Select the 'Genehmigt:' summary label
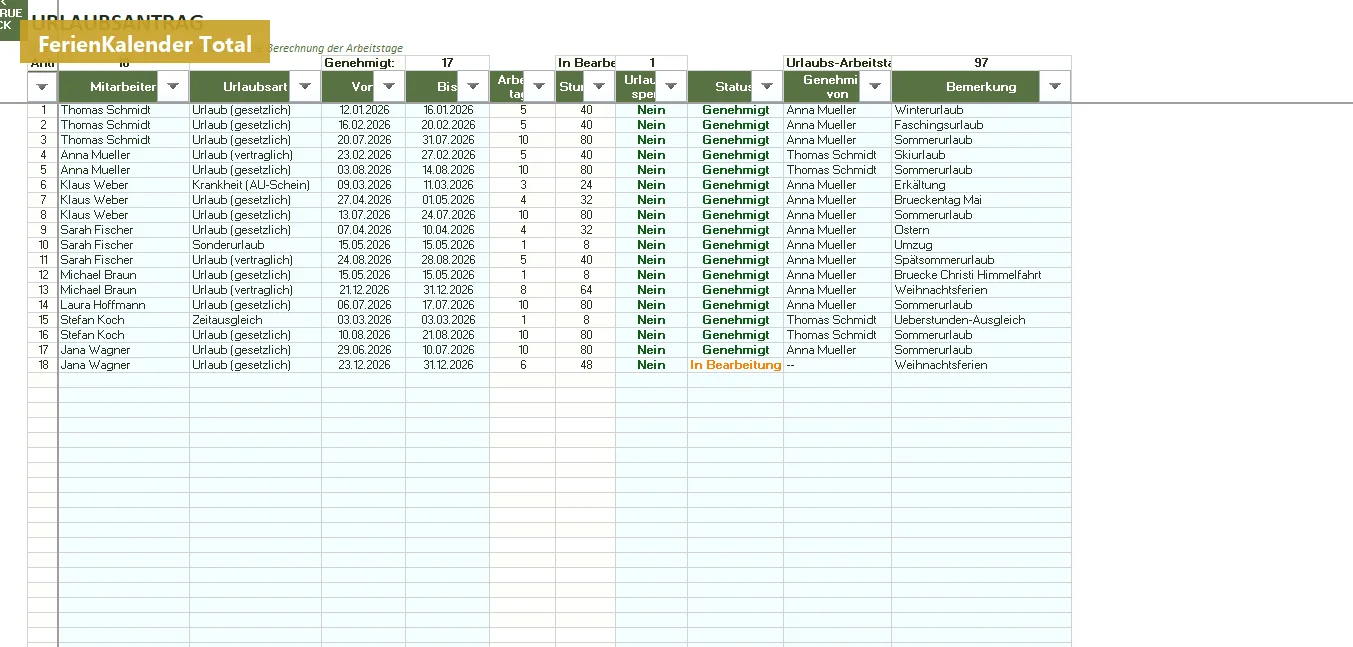Viewport: 1353px width, 647px height. (x=364, y=63)
